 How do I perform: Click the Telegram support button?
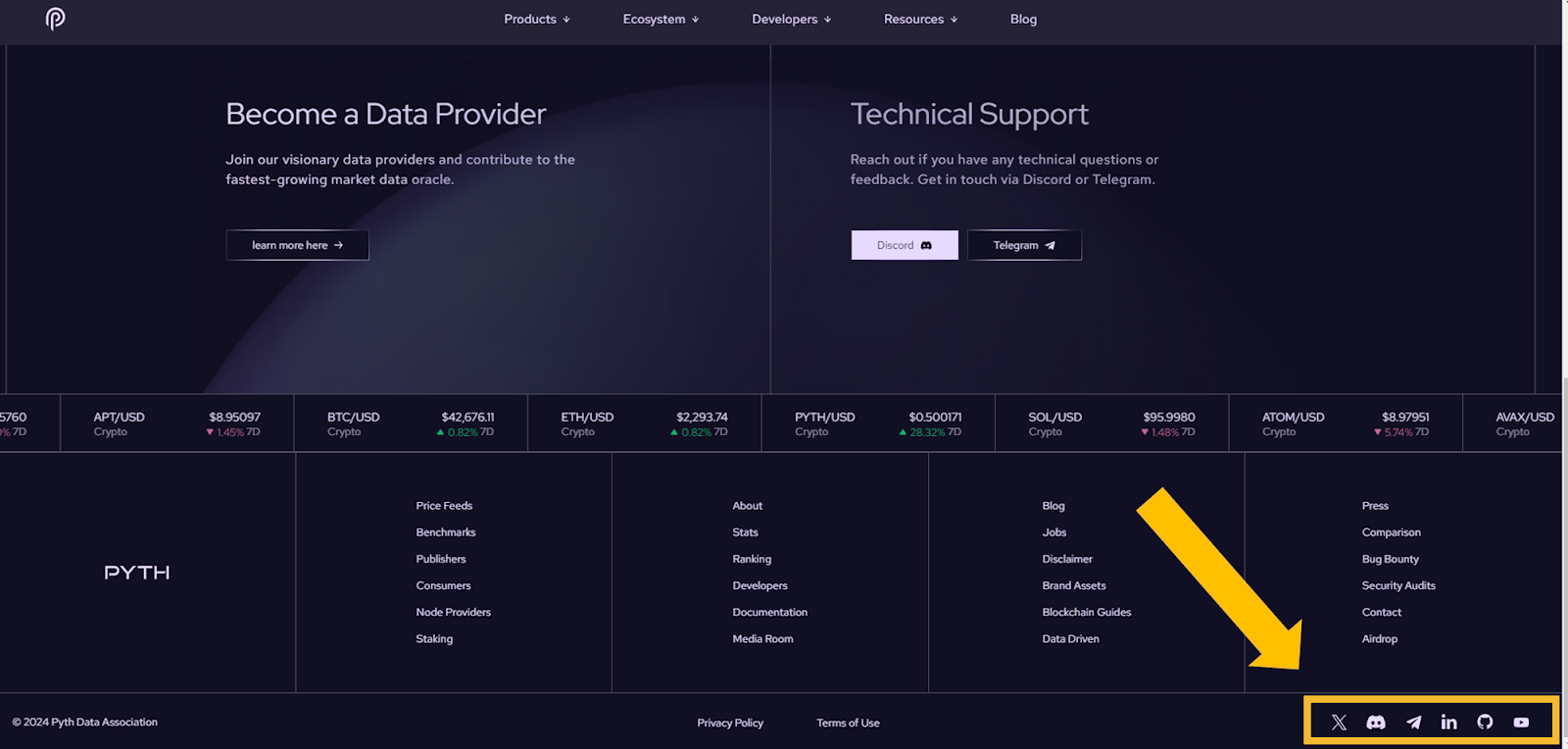[x=1024, y=245]
